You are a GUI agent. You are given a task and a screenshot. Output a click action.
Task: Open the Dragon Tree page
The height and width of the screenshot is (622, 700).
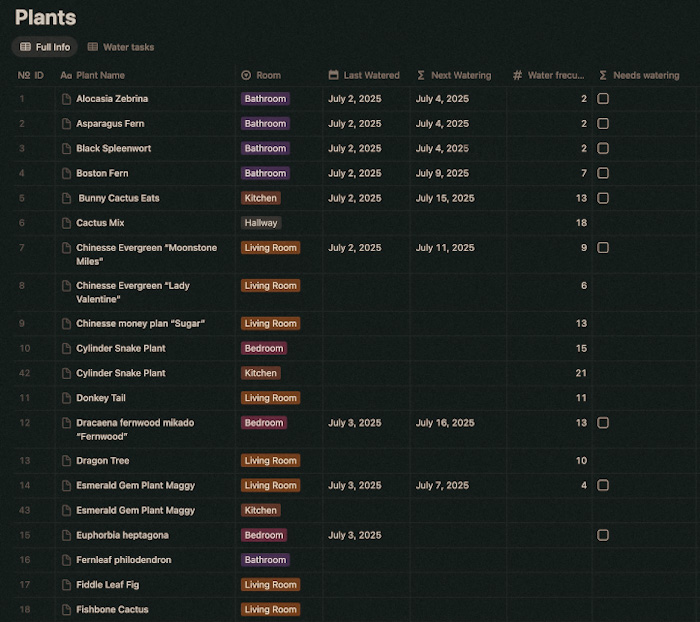click(103, 460)
